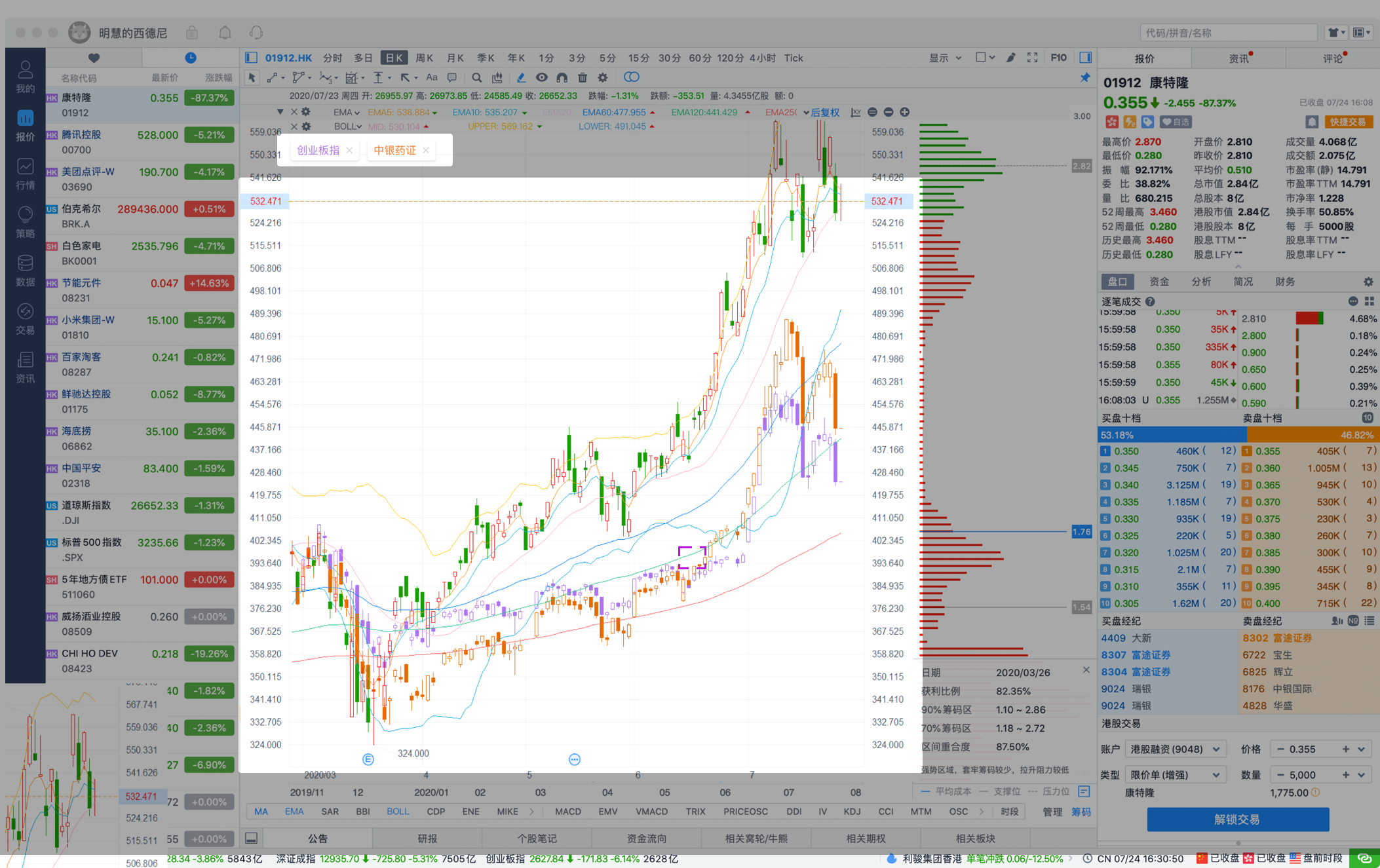Click 解锁交易 unlock trading button

click(x=1237, y=820)
